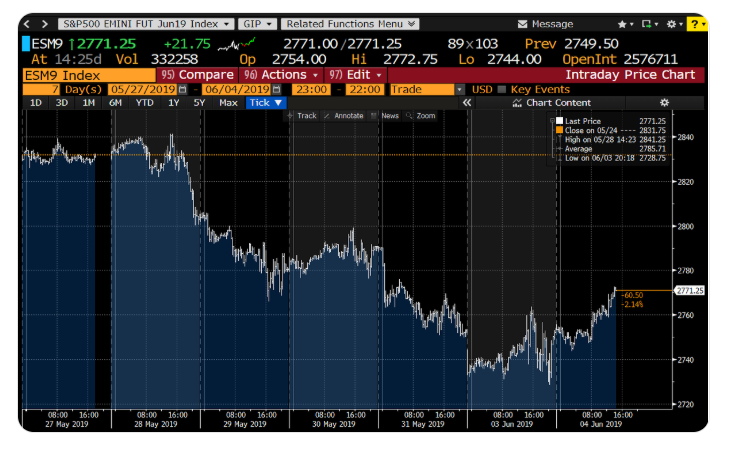Open S&P500 EMINI FUT security dropdown

(x=145, y=24)
